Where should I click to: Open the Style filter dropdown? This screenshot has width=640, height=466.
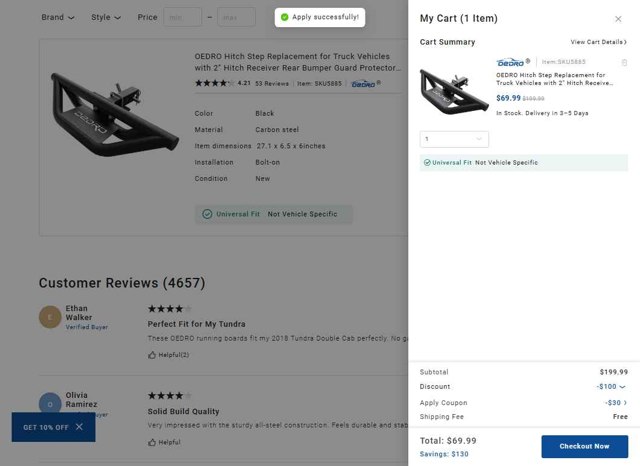106,17
